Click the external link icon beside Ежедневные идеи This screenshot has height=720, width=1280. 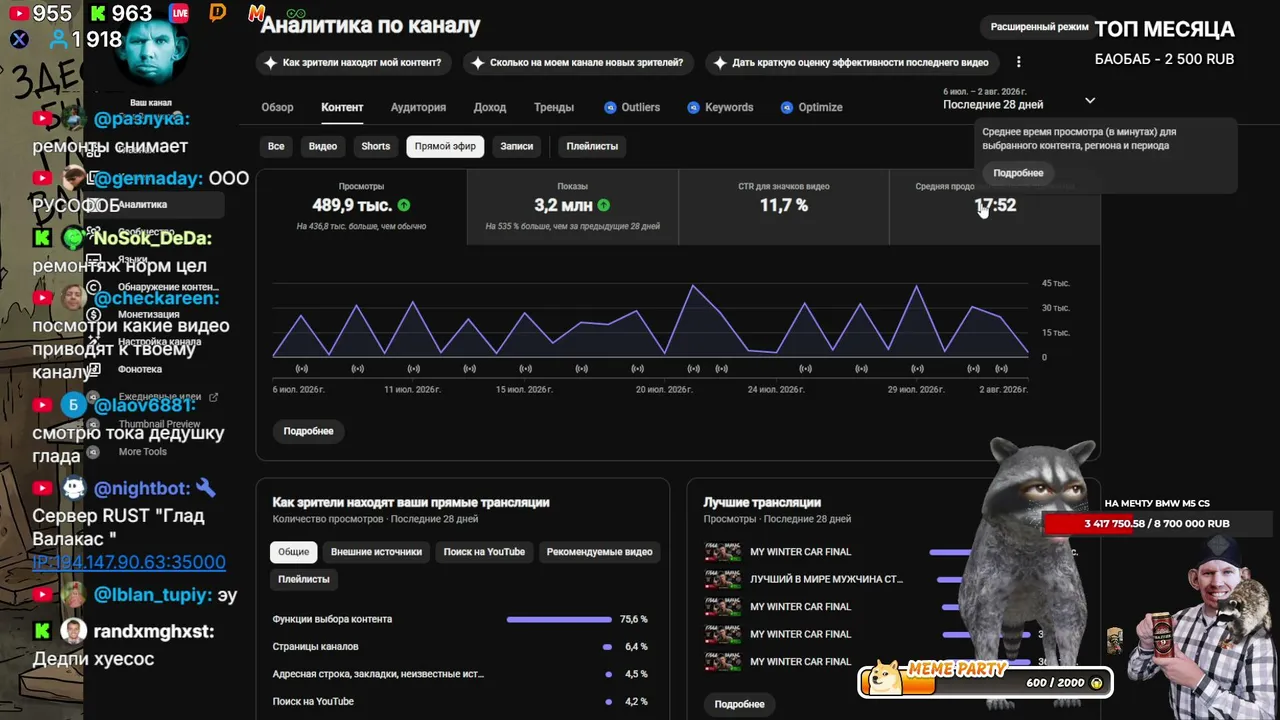(213, 397)
